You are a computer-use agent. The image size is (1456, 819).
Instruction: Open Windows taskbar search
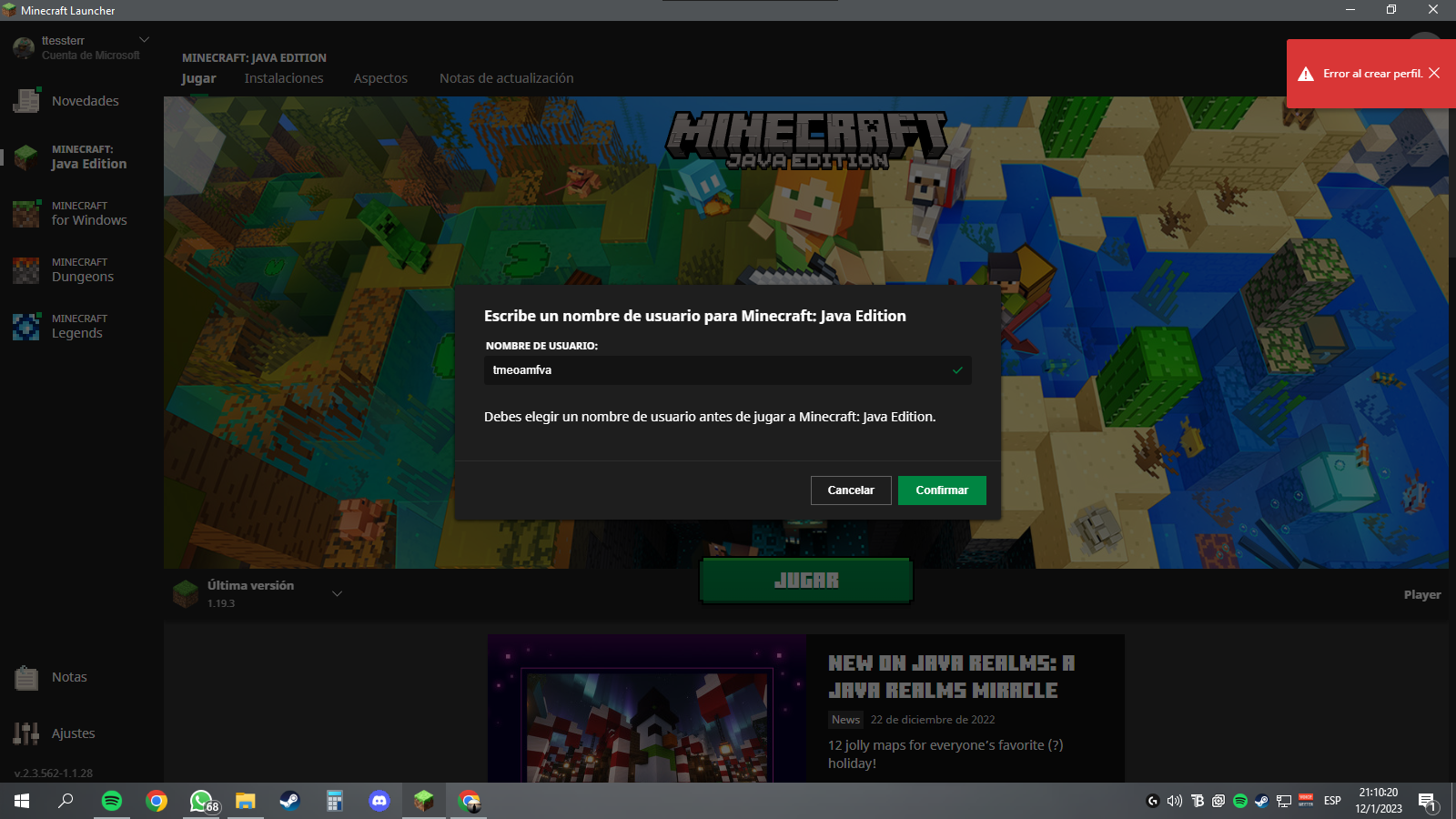[66, 801]
